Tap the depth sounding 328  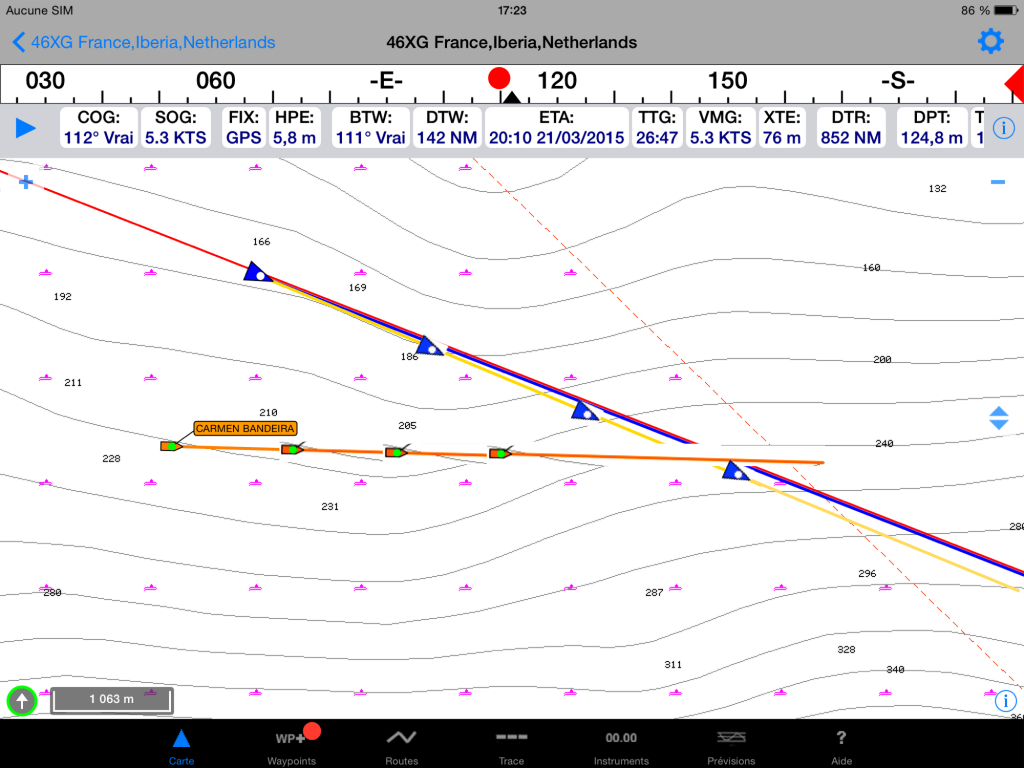846,649
